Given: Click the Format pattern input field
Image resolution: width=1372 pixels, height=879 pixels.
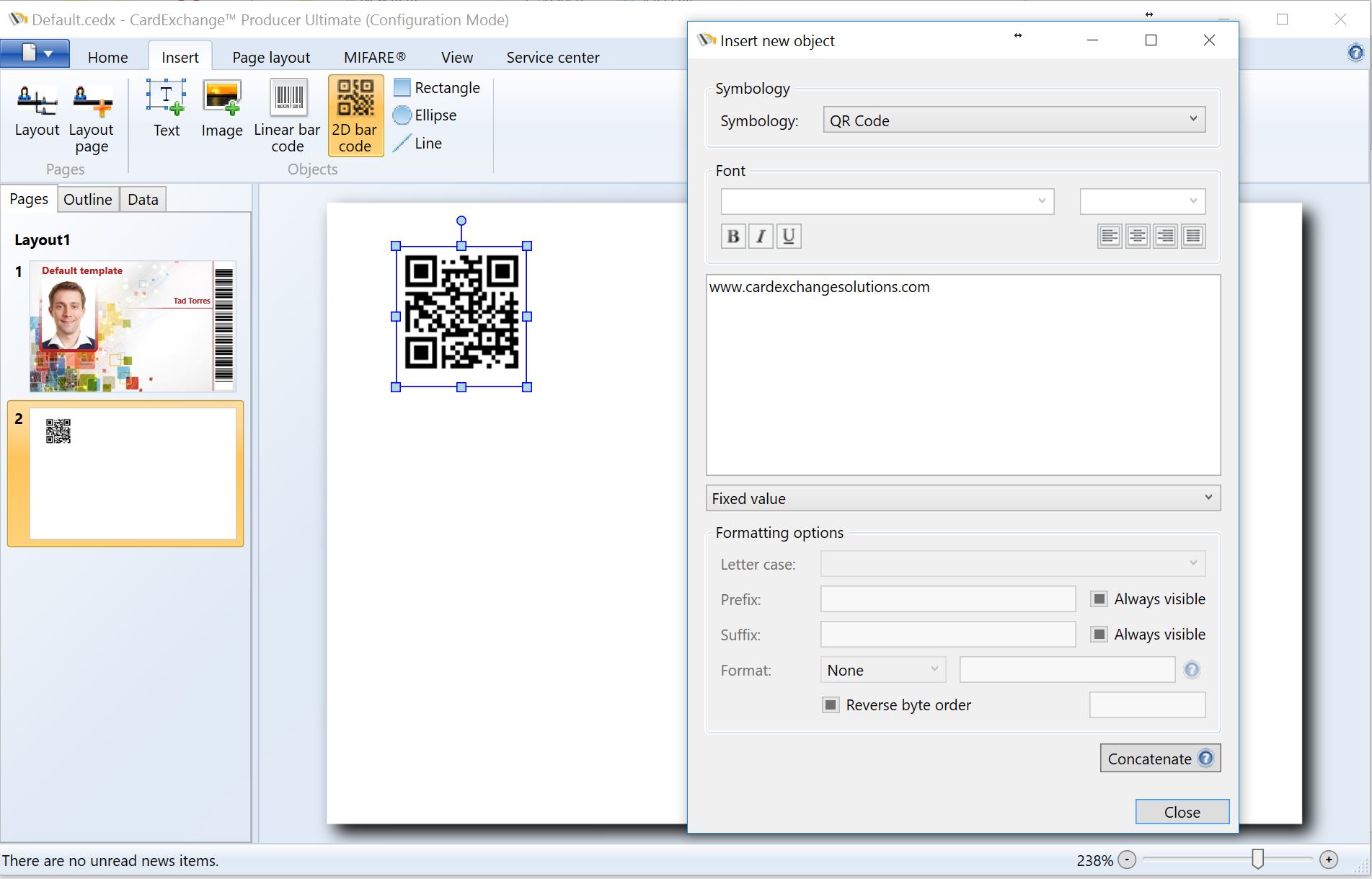Looking at the screenshot, I should 1067,670.
